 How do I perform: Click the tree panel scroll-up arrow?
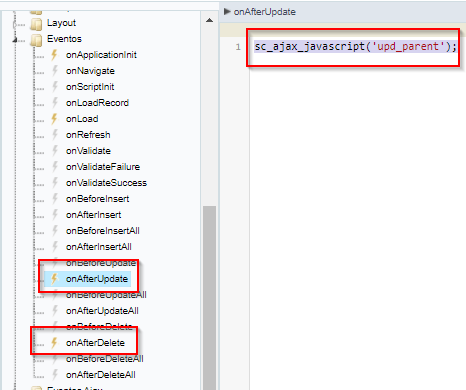[x=209, y=21]
